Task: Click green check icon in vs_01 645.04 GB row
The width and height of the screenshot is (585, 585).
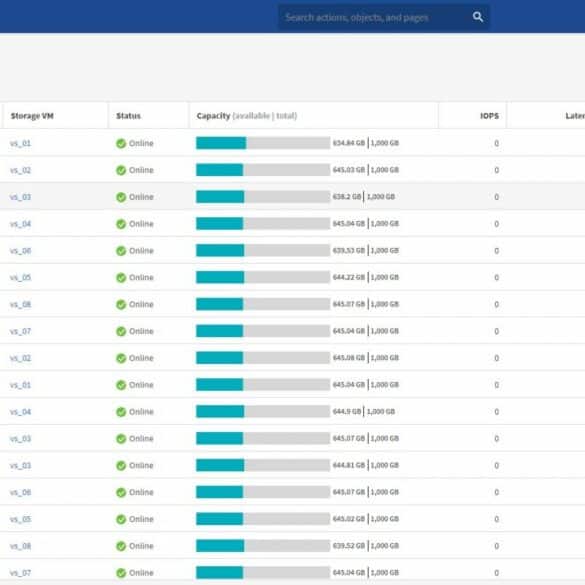Action: coord(121,385)
